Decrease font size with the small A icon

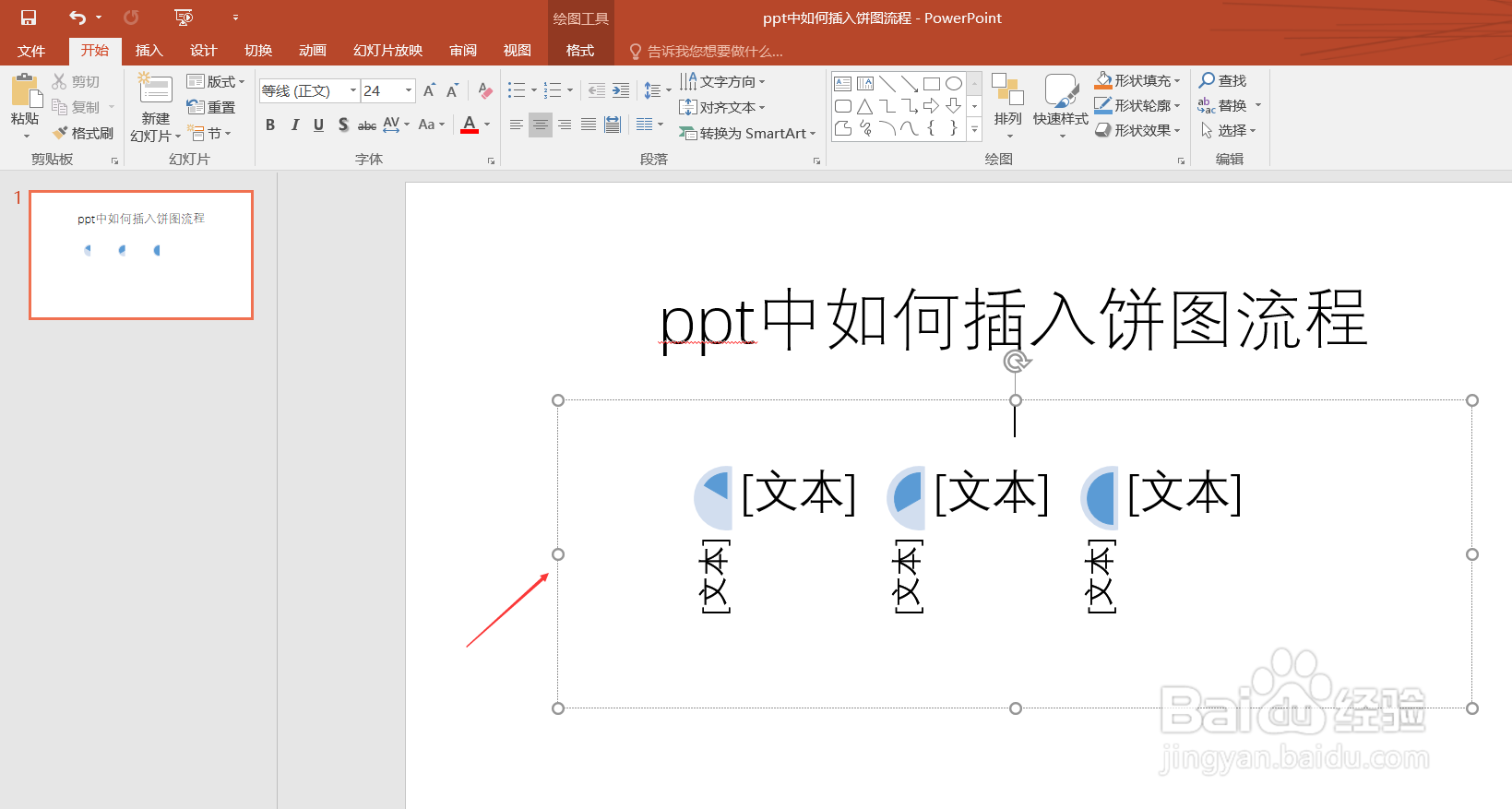(x=453, y=90)
